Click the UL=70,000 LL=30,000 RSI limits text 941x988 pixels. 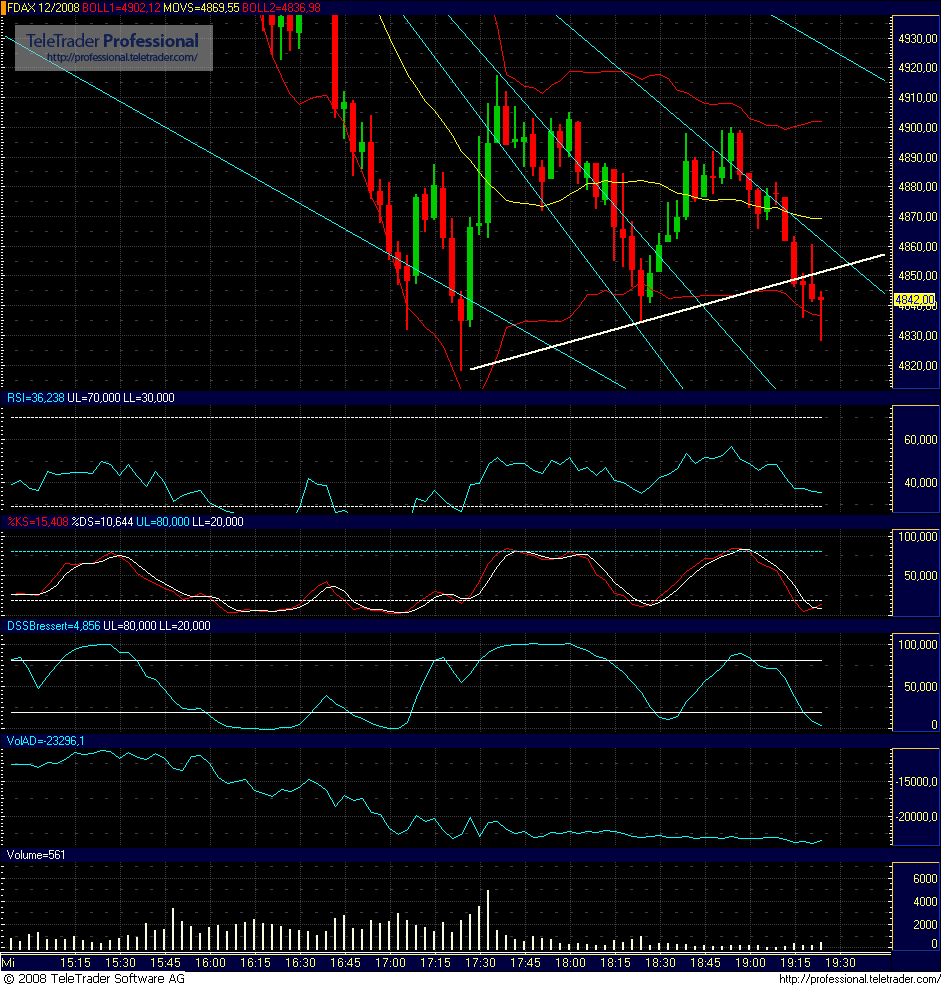pos(121,398)
